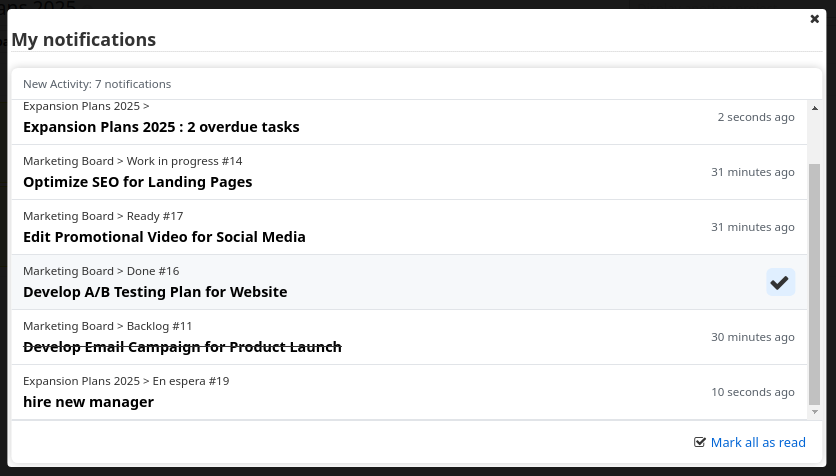Image resolution: width=836 pixels, height=476 pixels.
Task: Mark the A/B Testing Plan notification as read
Action: pyautogui.click(x=780, y=282)
